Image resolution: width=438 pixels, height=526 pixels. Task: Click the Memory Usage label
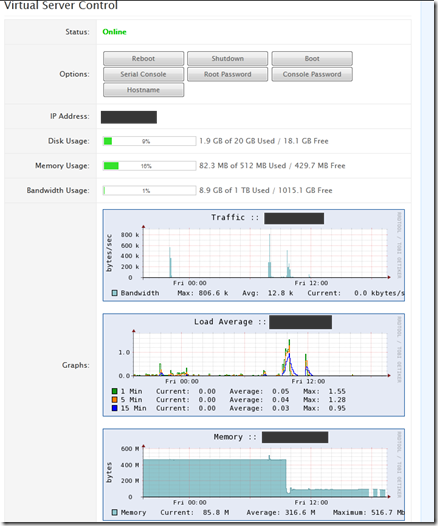(62, 166)
